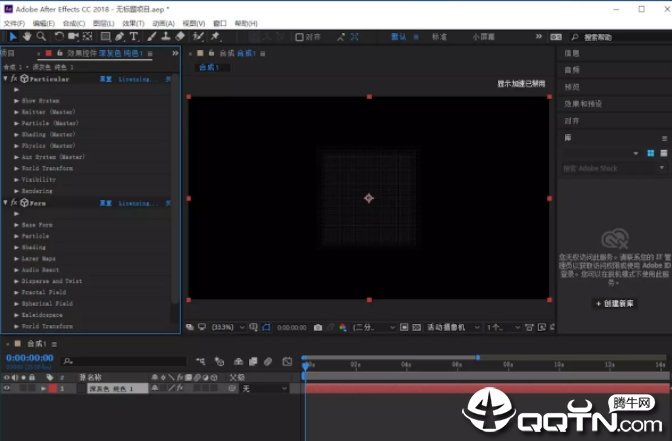Select the Rotation tool

[59, 37]
